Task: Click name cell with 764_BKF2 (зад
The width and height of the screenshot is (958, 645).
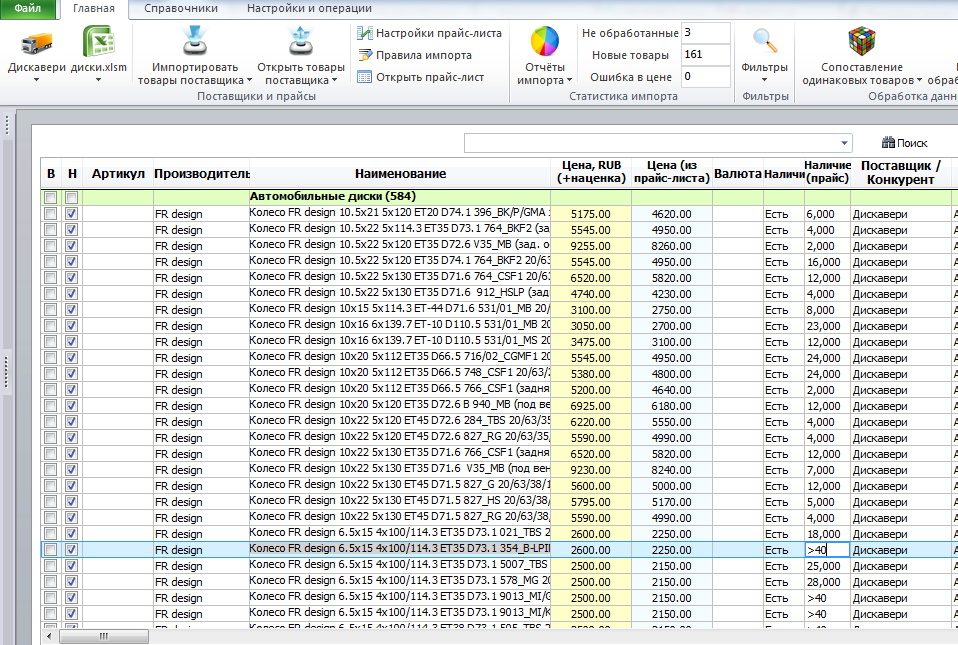Action: click(x=400, y=229)
